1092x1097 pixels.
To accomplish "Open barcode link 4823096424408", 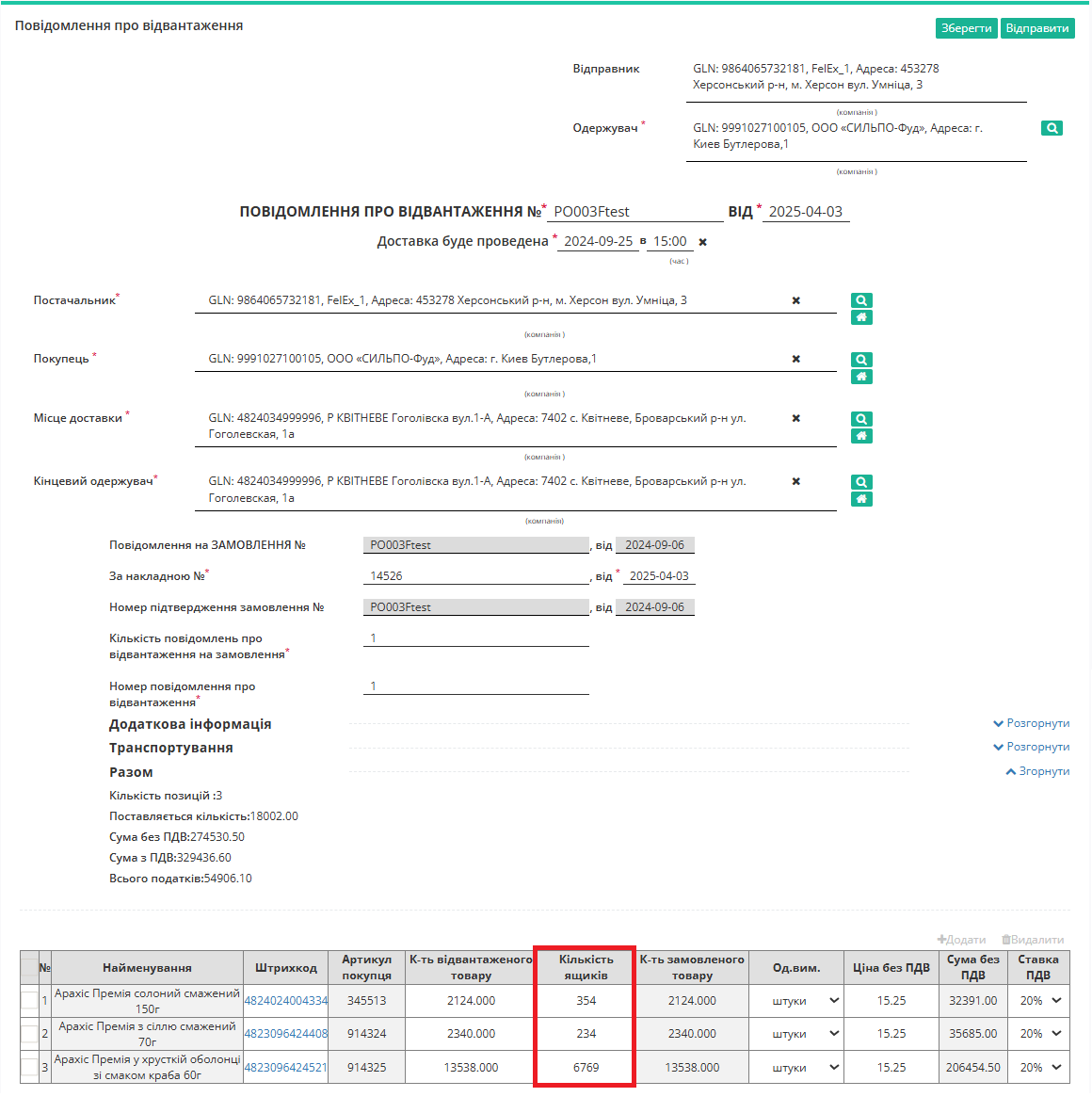I will tap(285, 1034).
